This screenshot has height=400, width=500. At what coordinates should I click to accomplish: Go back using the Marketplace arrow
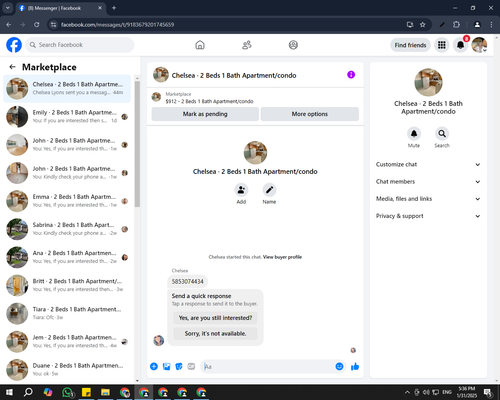pyautogui.click(x=13, y=67)
